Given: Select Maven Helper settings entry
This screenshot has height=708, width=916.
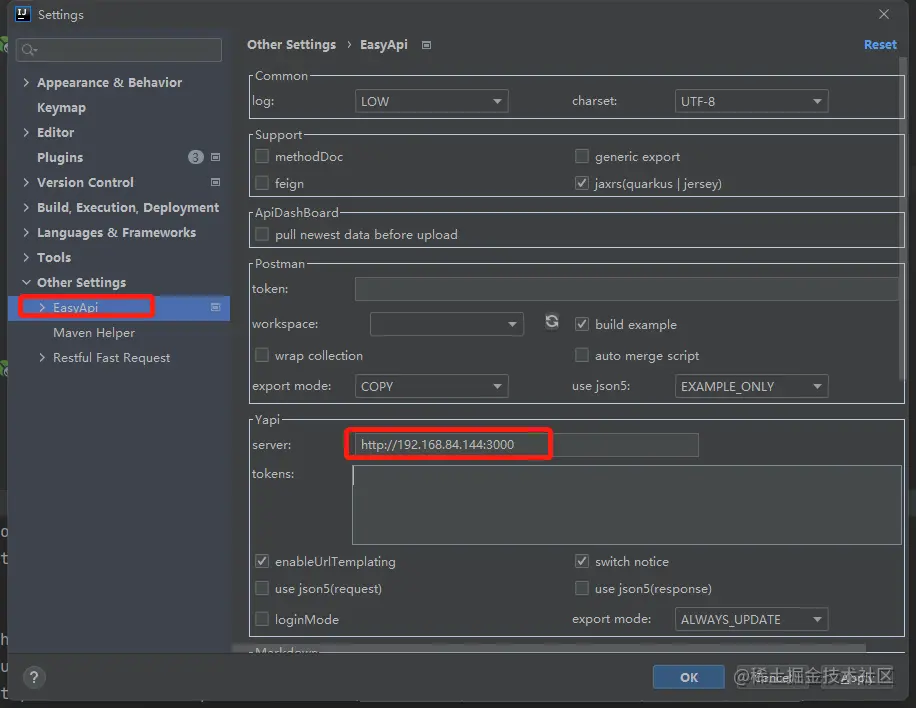Looking at the screenshot, I should (94, 332).
